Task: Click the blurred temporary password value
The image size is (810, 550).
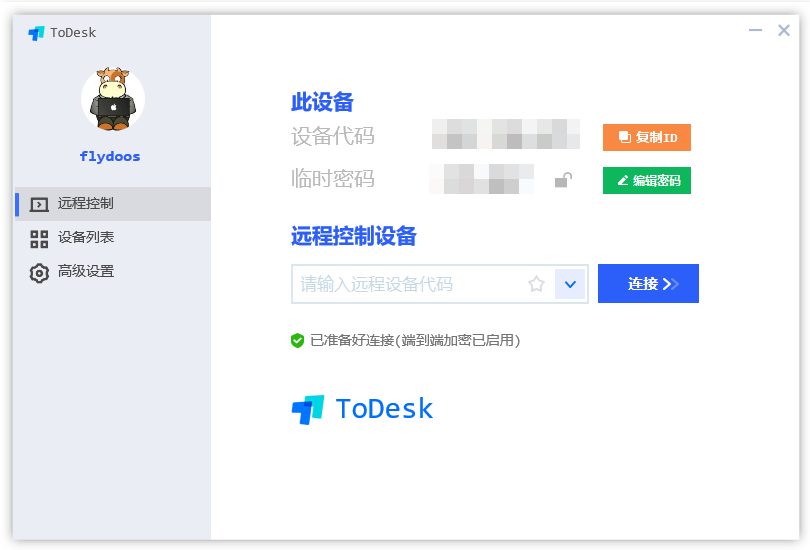Action: click(x=481, y=179)
